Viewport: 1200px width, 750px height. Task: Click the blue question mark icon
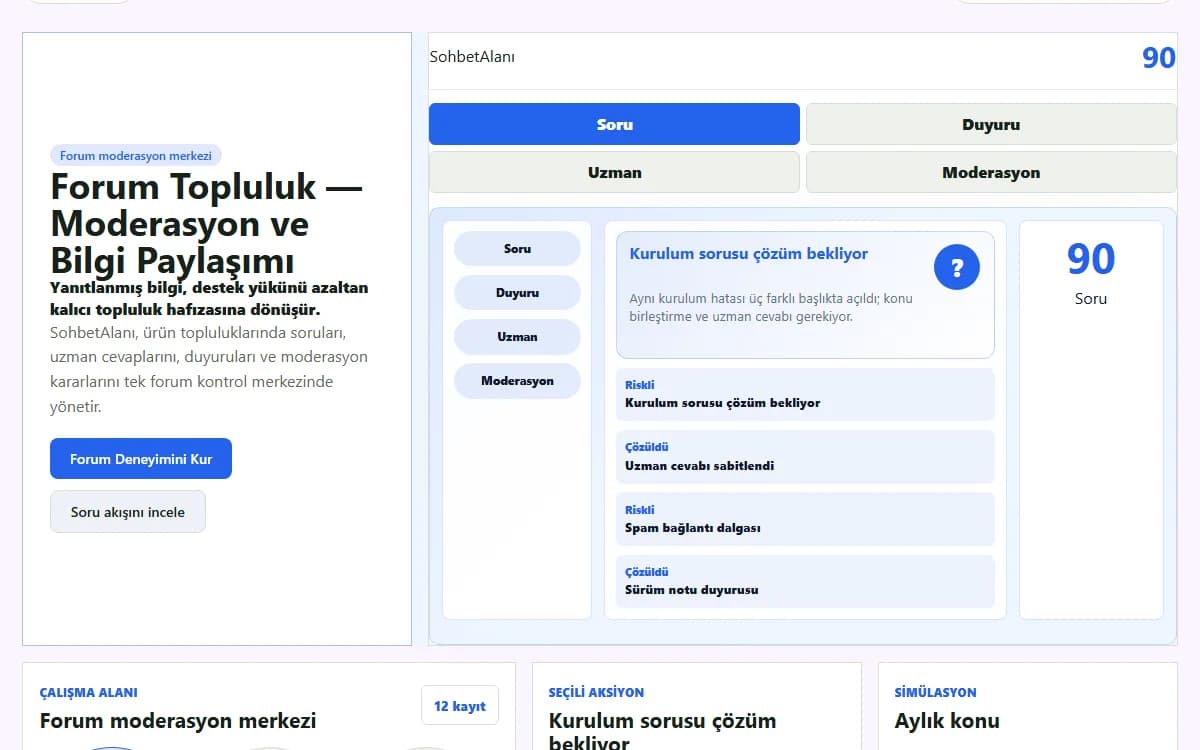coord(957,267)
